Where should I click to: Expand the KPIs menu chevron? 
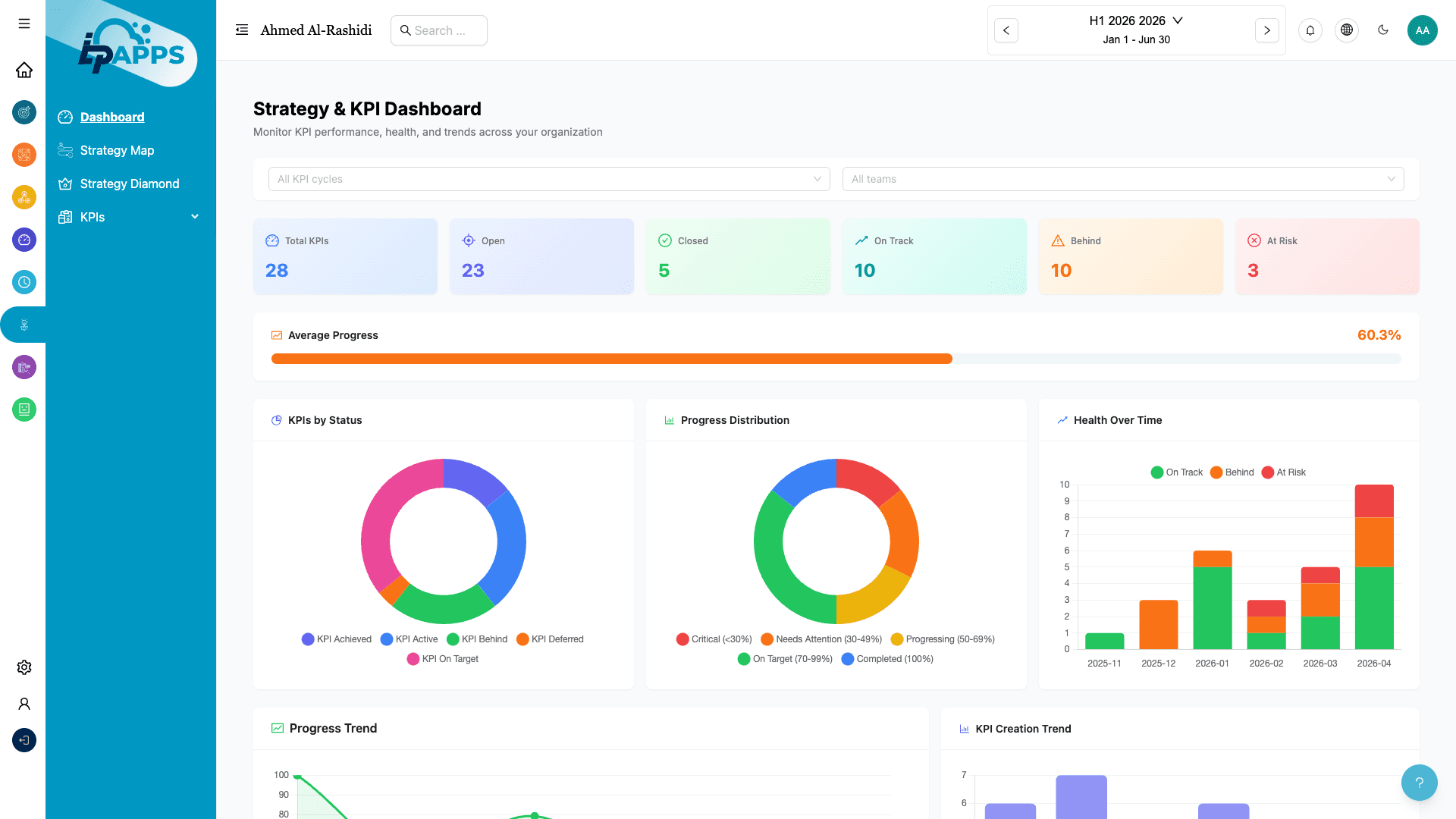[195, 217]
